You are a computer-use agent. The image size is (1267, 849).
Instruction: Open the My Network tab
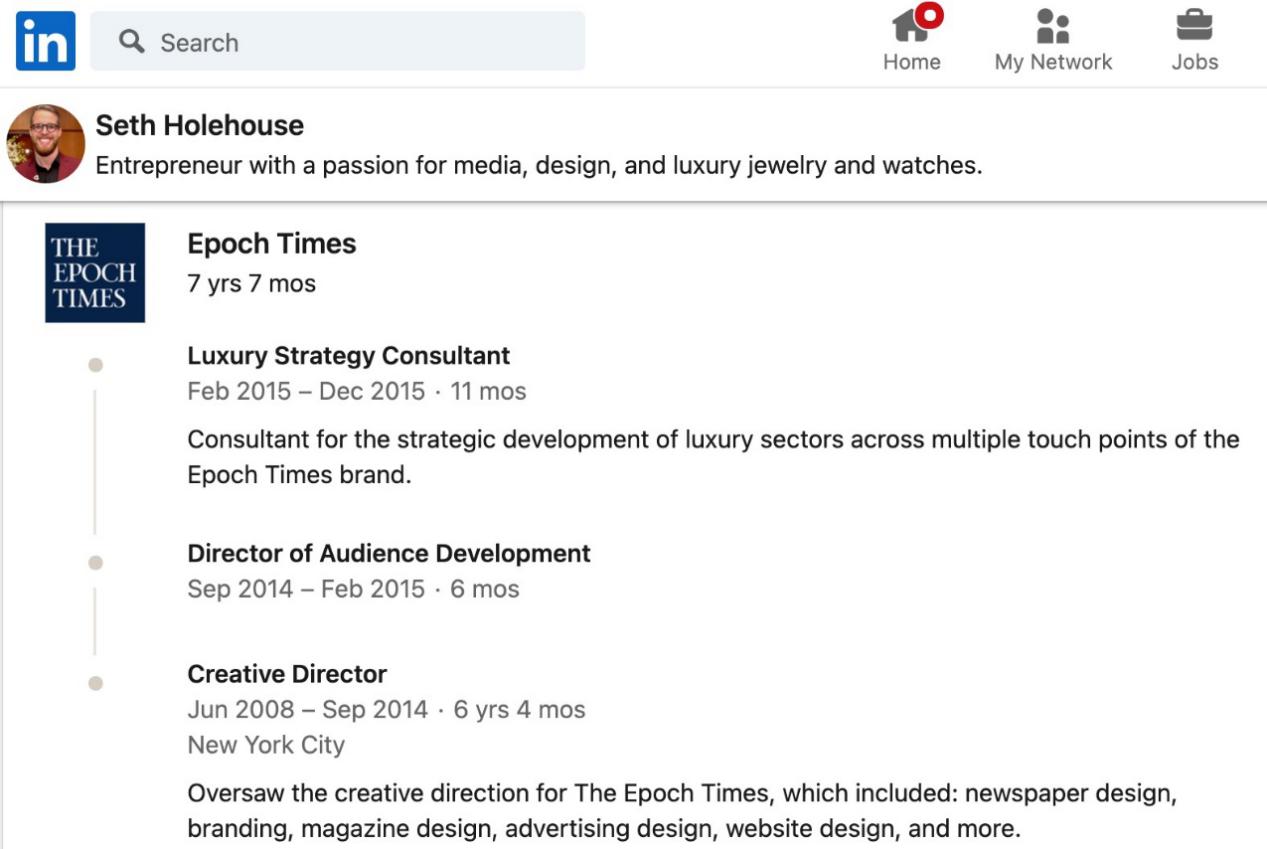(x=1053, y=41)
